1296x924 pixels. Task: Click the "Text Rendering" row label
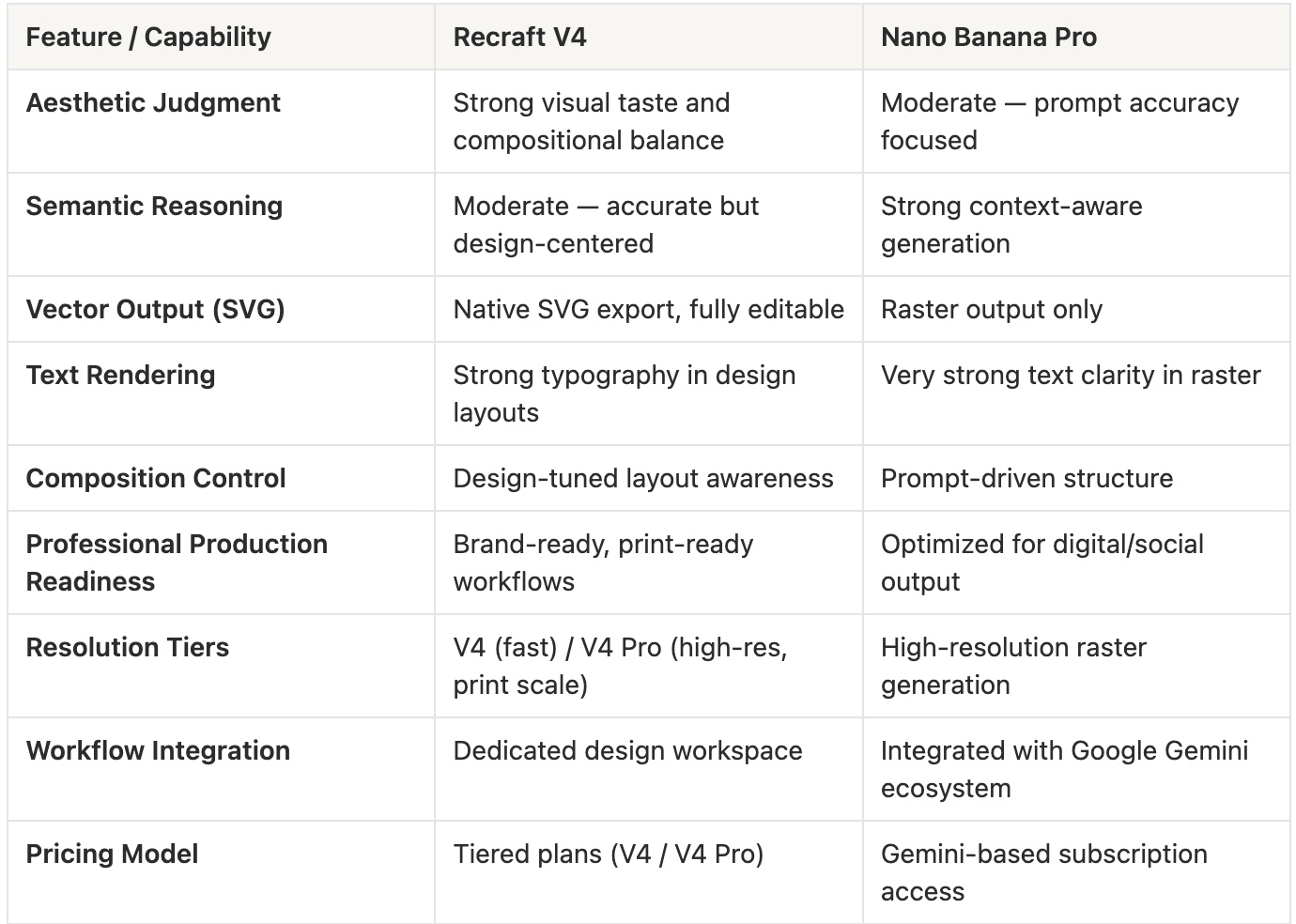(120, 376)
